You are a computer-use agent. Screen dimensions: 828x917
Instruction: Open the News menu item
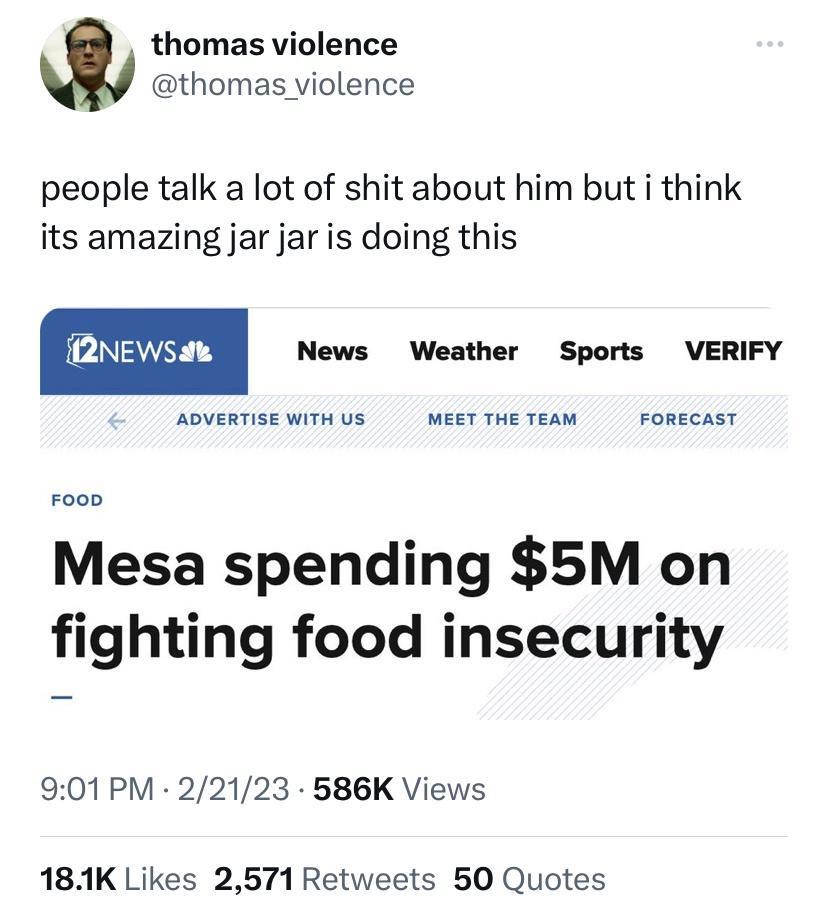coord(332,351)
